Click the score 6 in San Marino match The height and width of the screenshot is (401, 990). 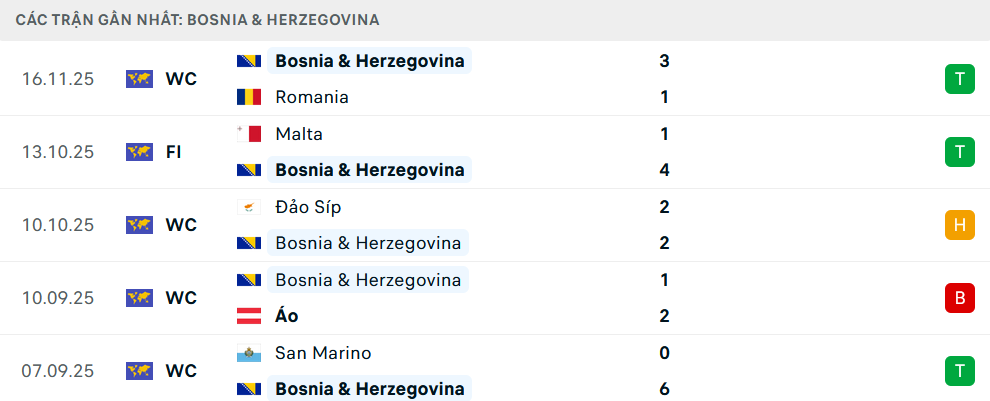[664, 389]
